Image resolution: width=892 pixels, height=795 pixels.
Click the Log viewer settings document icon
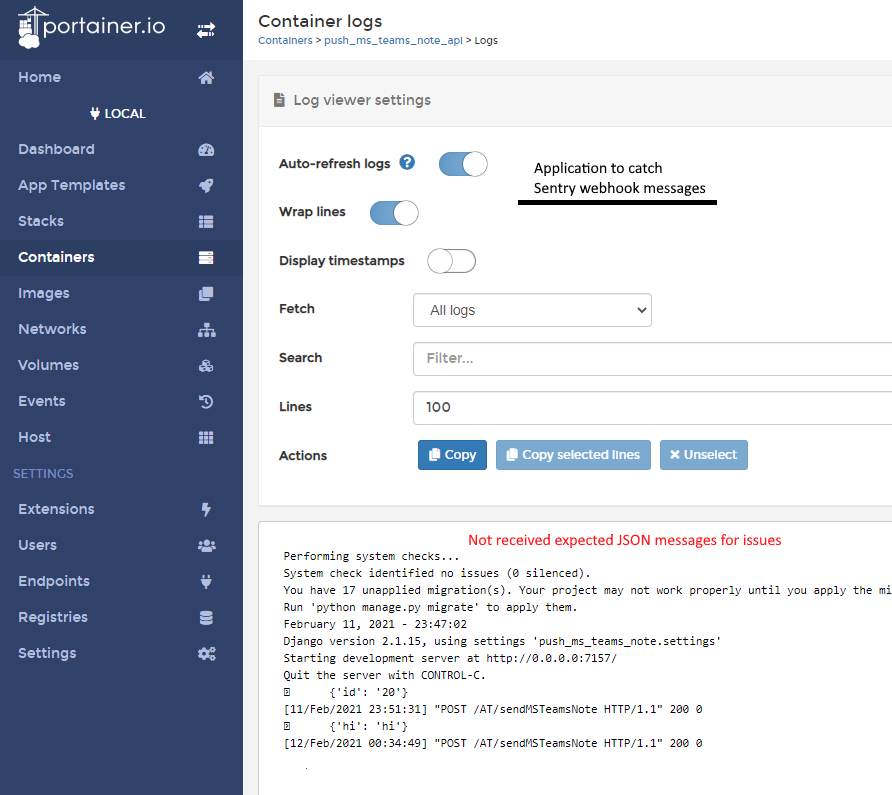(x=279, y=100)
